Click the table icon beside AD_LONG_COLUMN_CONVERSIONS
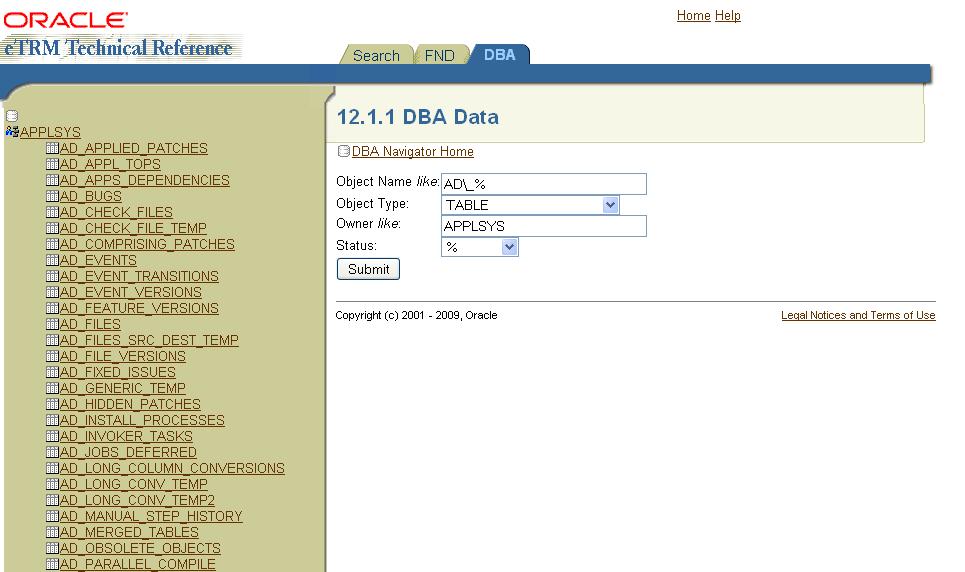Screen dimensions: 965x572 coord(52,468)
